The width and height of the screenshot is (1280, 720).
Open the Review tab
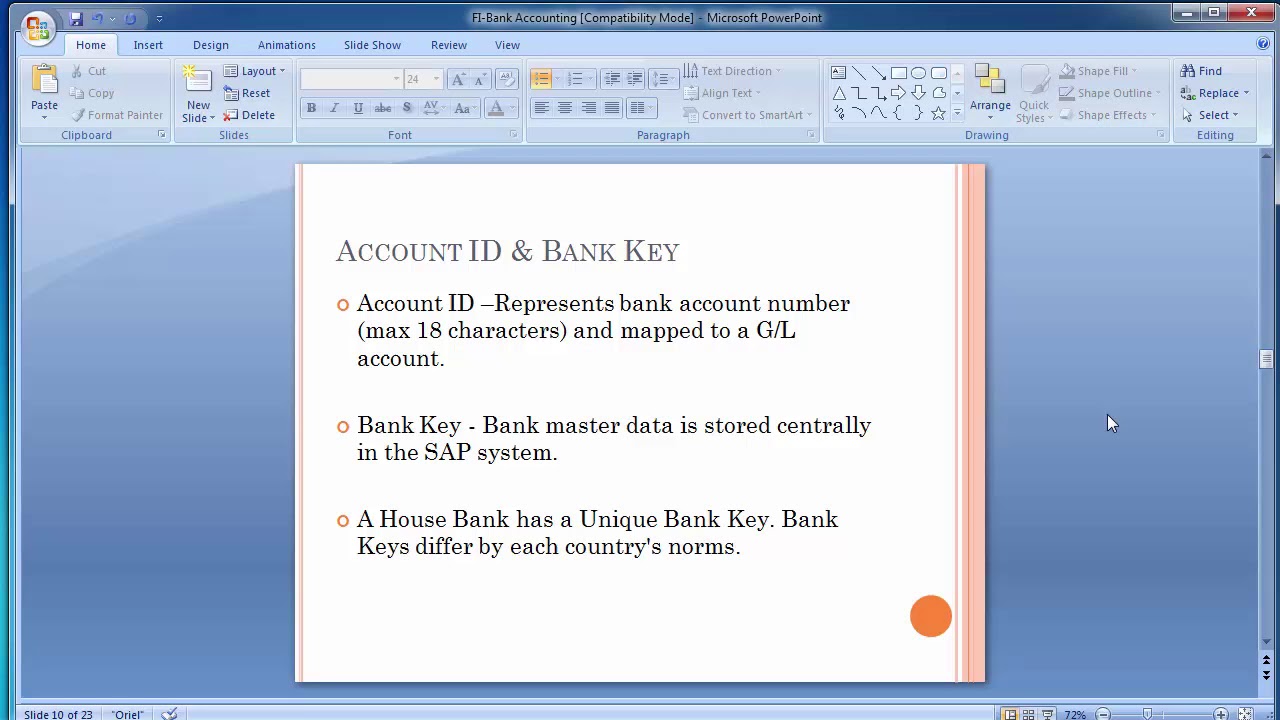point(448,45)
